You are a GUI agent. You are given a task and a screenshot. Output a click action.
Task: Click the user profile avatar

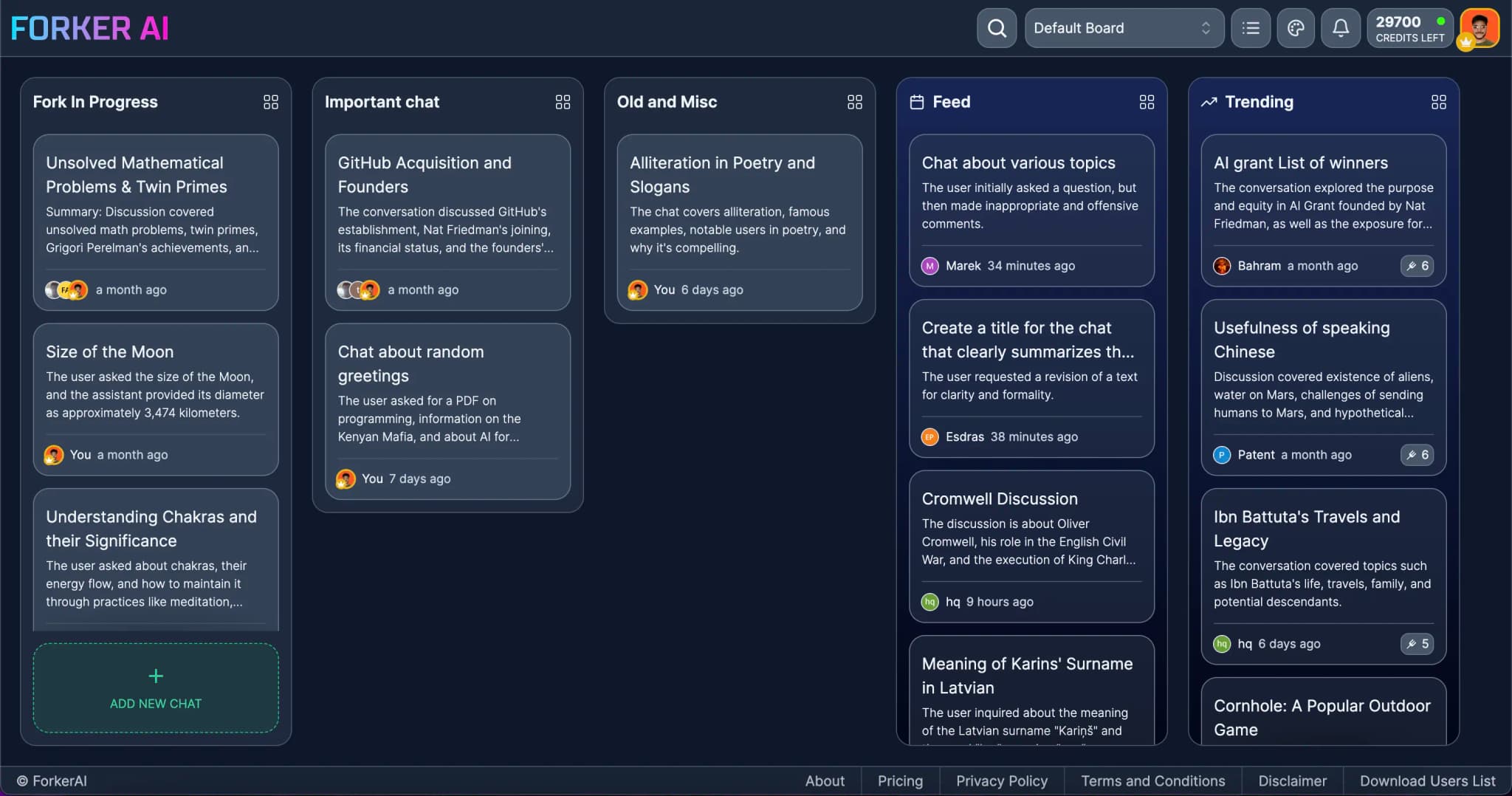(1480, 29)
